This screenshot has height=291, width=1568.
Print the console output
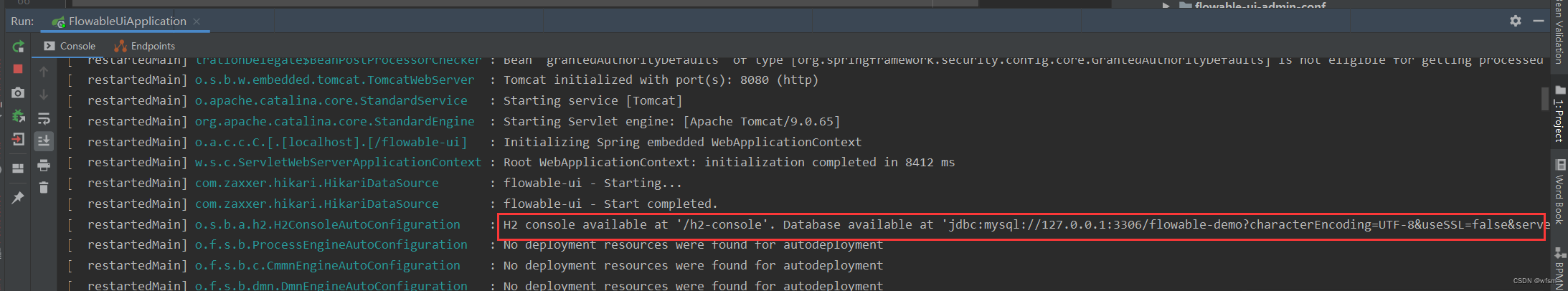44,165
